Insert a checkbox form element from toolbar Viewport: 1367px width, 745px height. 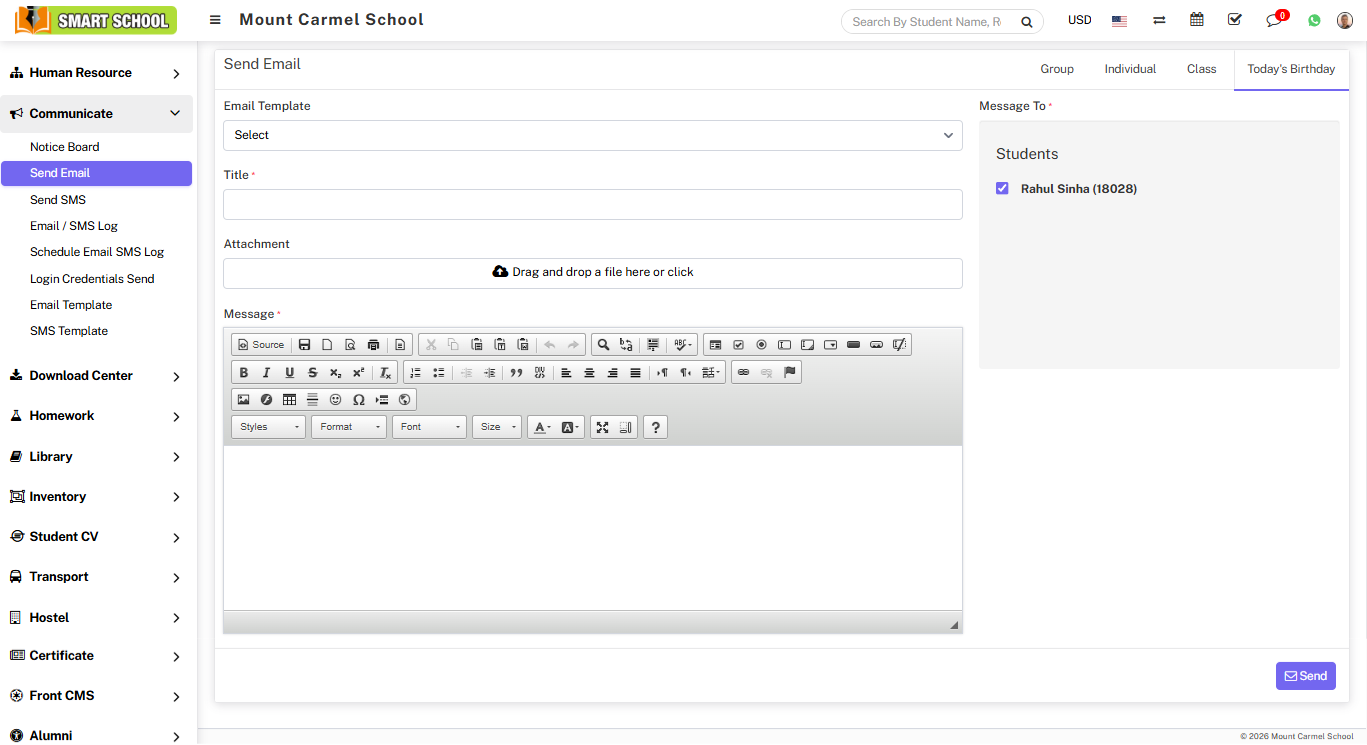point(738,345)
